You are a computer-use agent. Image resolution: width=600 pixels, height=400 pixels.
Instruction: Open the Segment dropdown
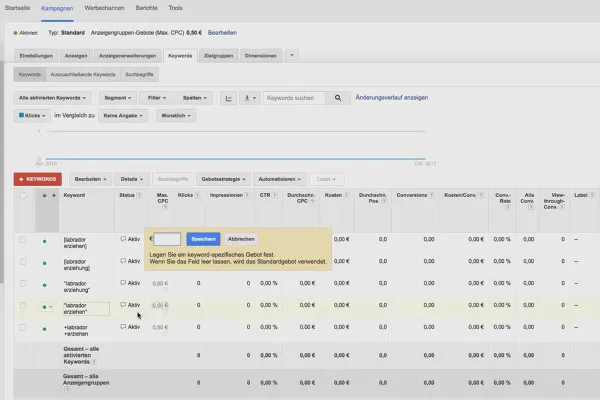tap(118, 98)
